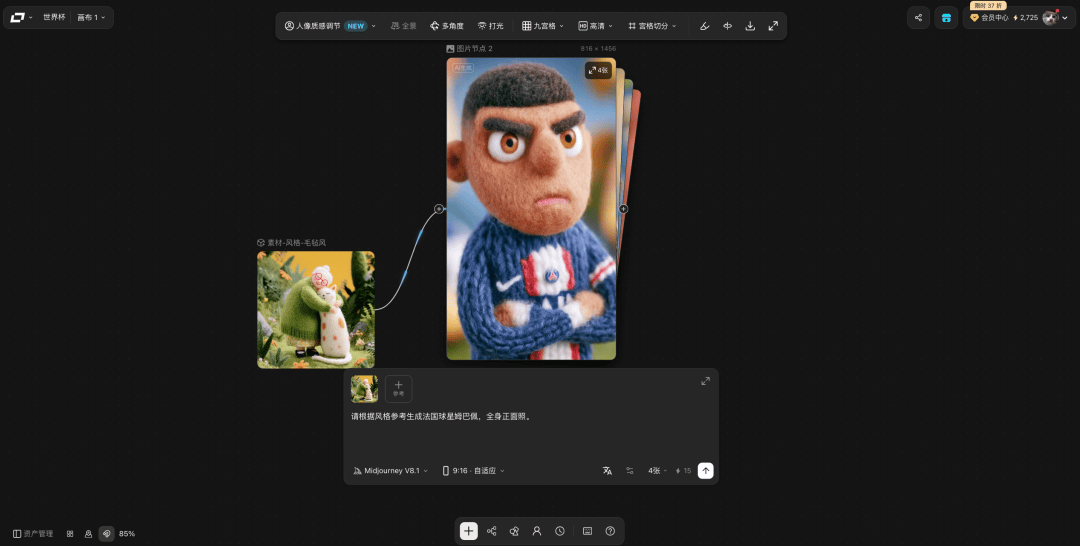The height and width of the screenshot is (546, 1080).
Task: Click the 2,725 credits balance
Action: [x=1026, y=18]
